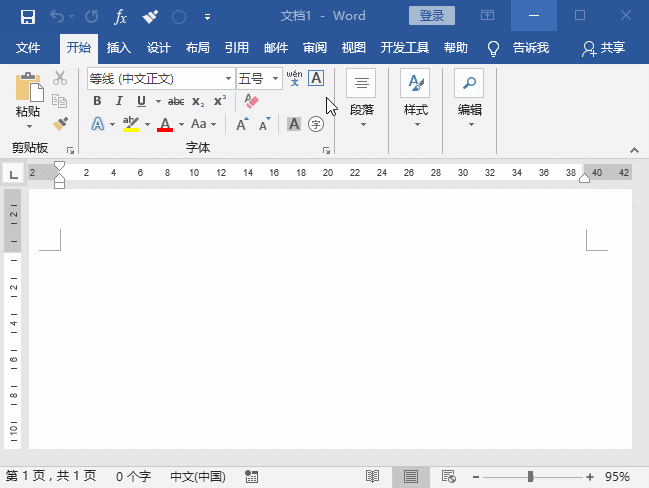Expand the 样式 styles dropdown
This screenshot has width=649, height=488.
pos(415,125)
